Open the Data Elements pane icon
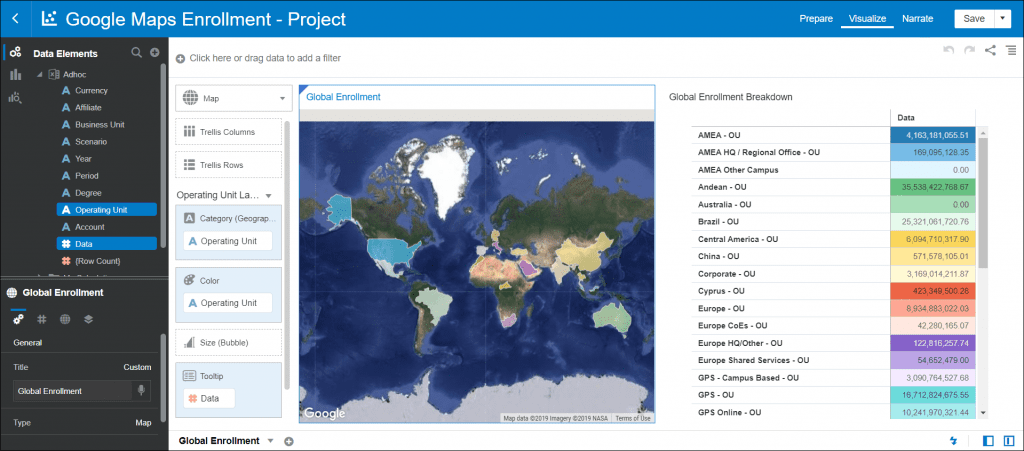This screenshot has height=451, width=1024. [16, 53]
